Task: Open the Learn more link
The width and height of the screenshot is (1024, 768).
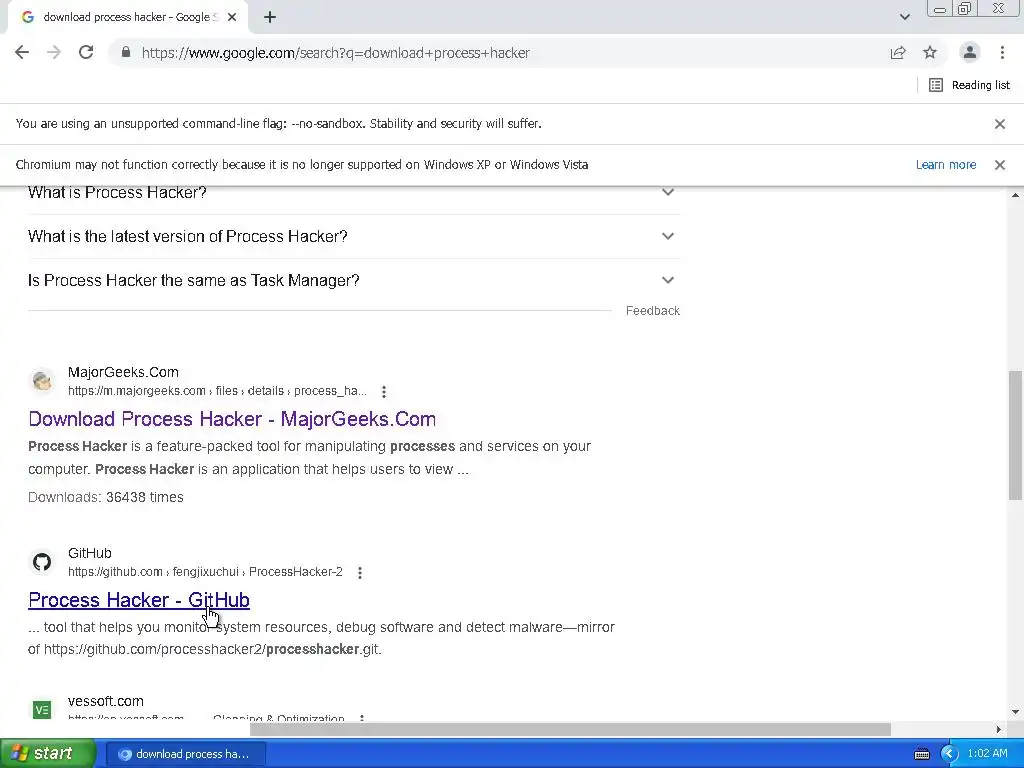Action: [x=946, y=165]
